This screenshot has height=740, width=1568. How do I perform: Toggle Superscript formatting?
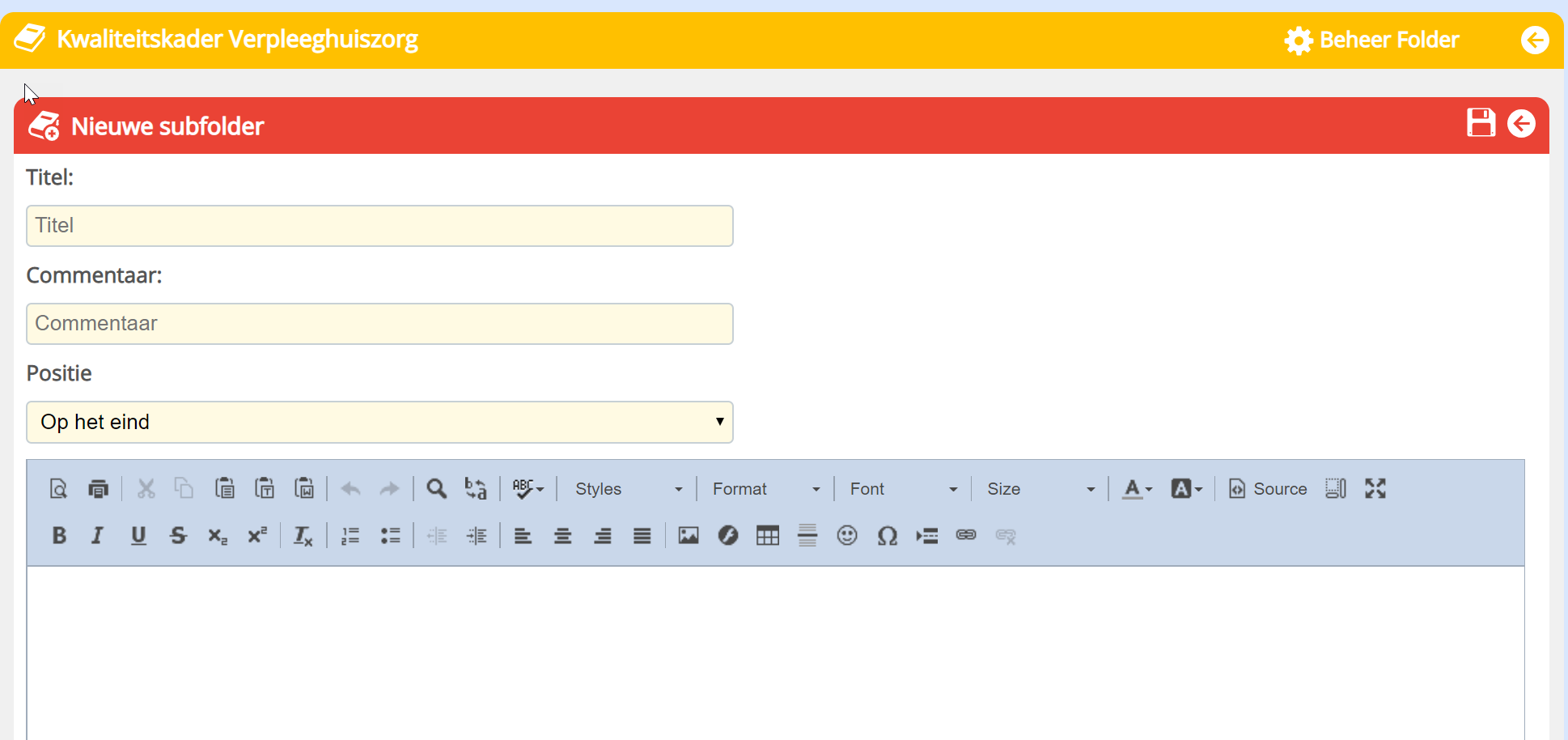tap(257, 536)
